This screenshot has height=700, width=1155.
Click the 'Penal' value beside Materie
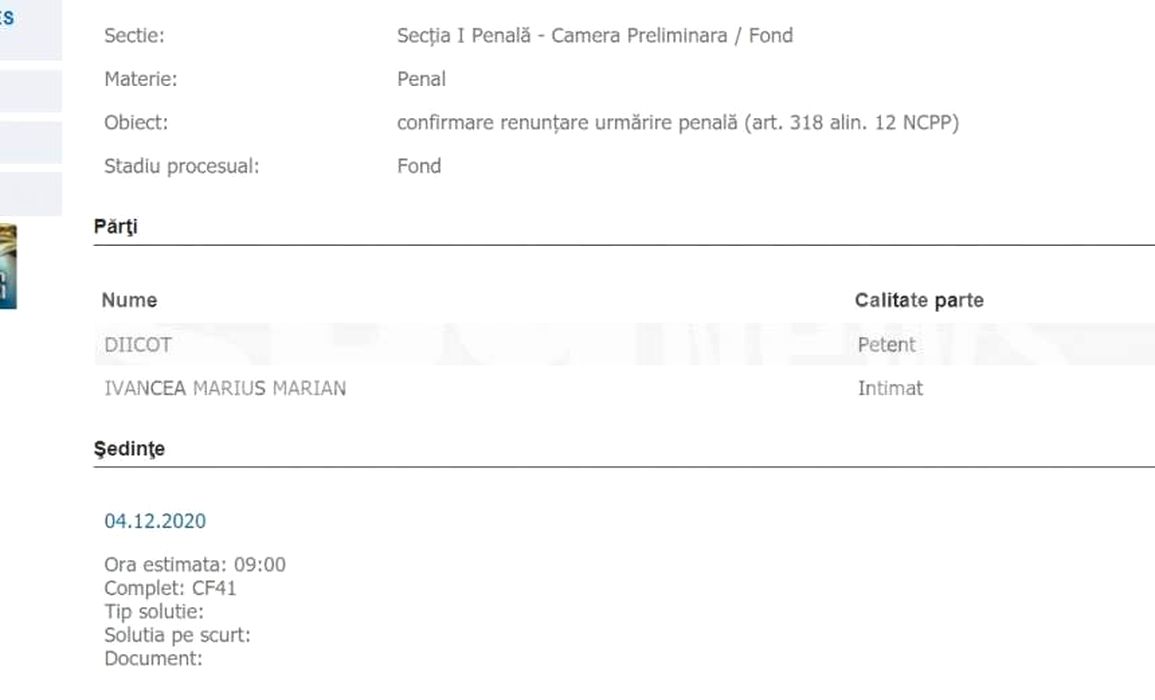(x=421, y=79)
